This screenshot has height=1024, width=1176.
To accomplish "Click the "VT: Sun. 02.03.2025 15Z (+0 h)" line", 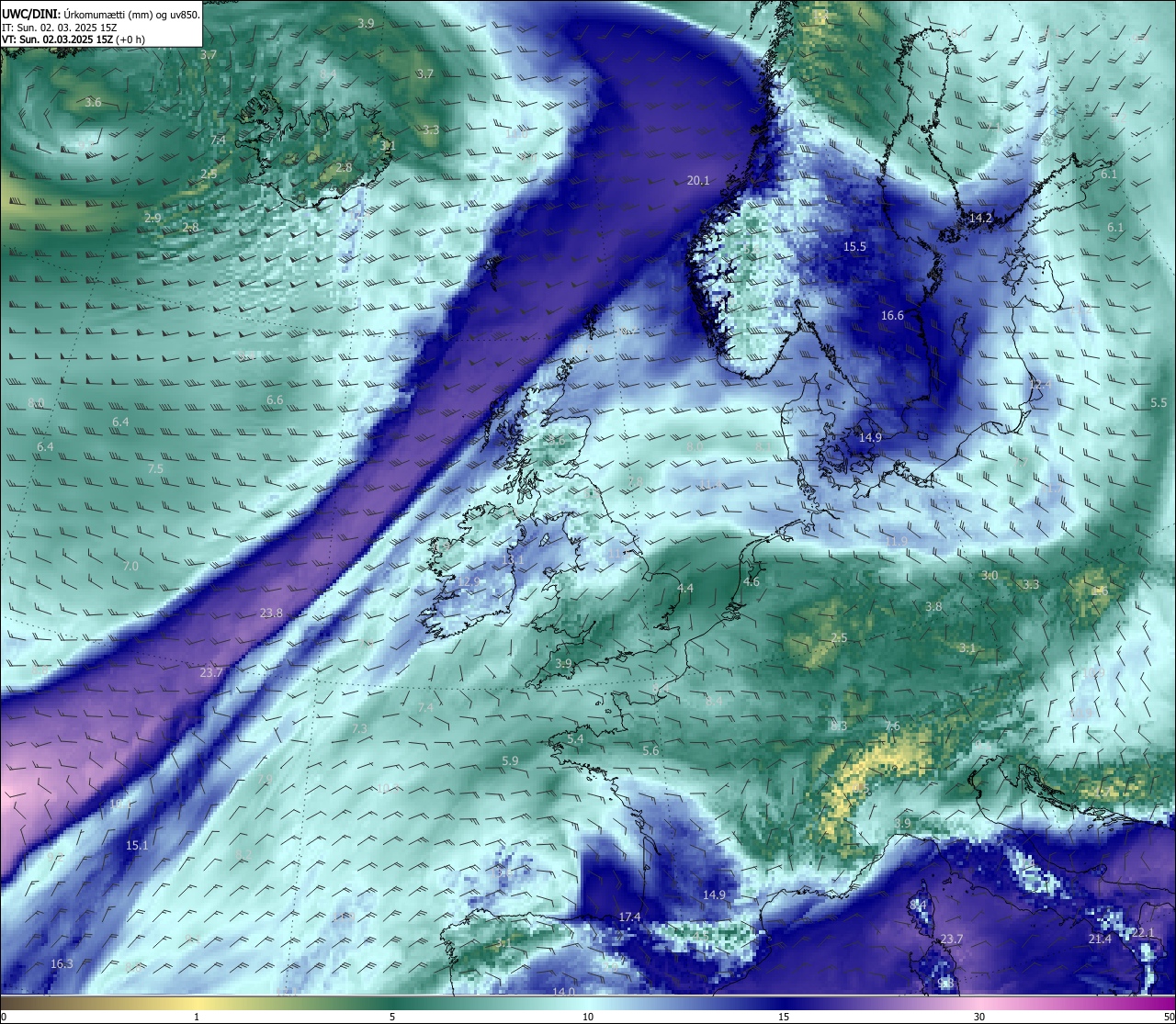I will 73,39.
